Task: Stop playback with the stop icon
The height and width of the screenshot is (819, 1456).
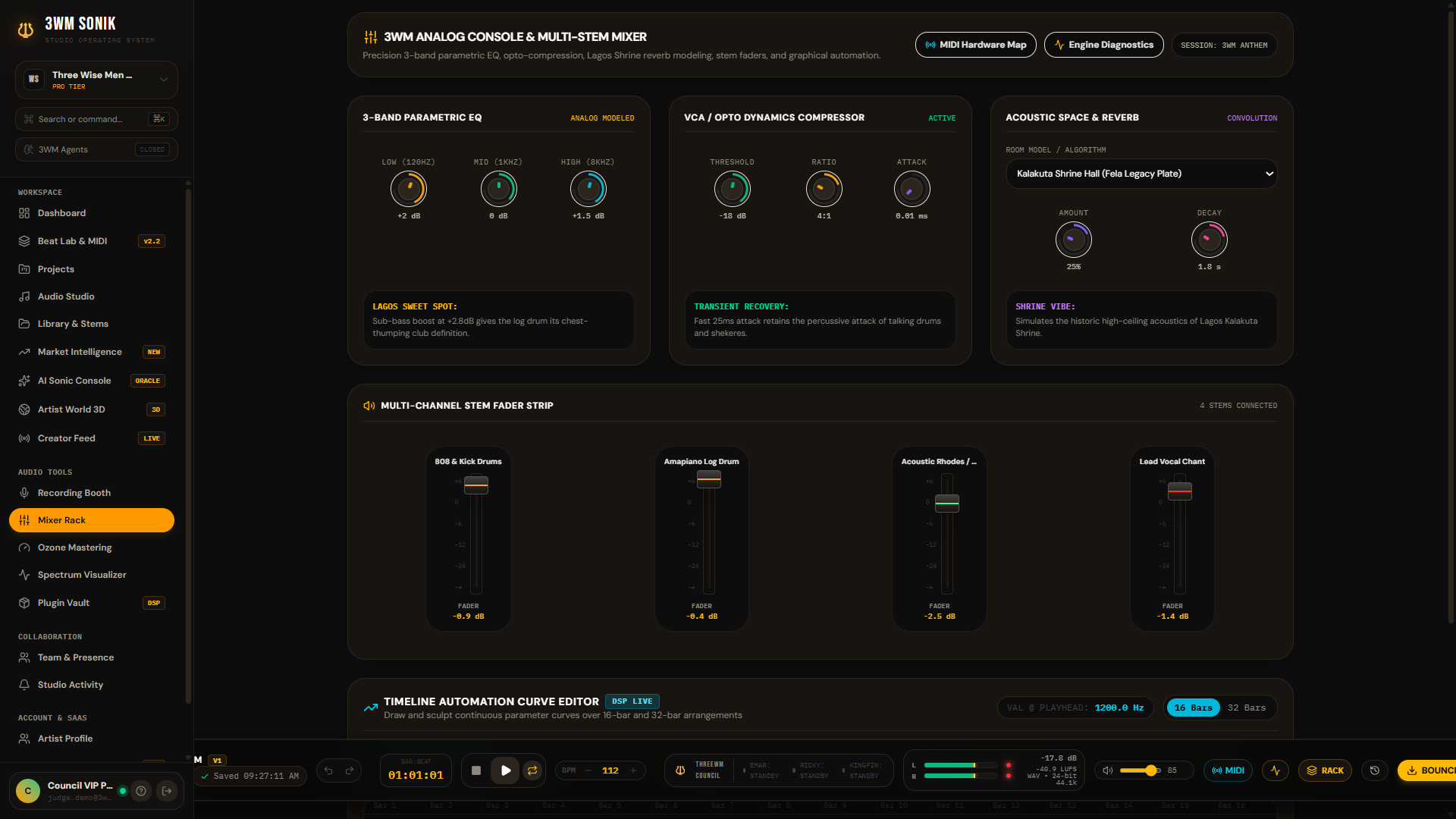Action: tap(476, 770)
